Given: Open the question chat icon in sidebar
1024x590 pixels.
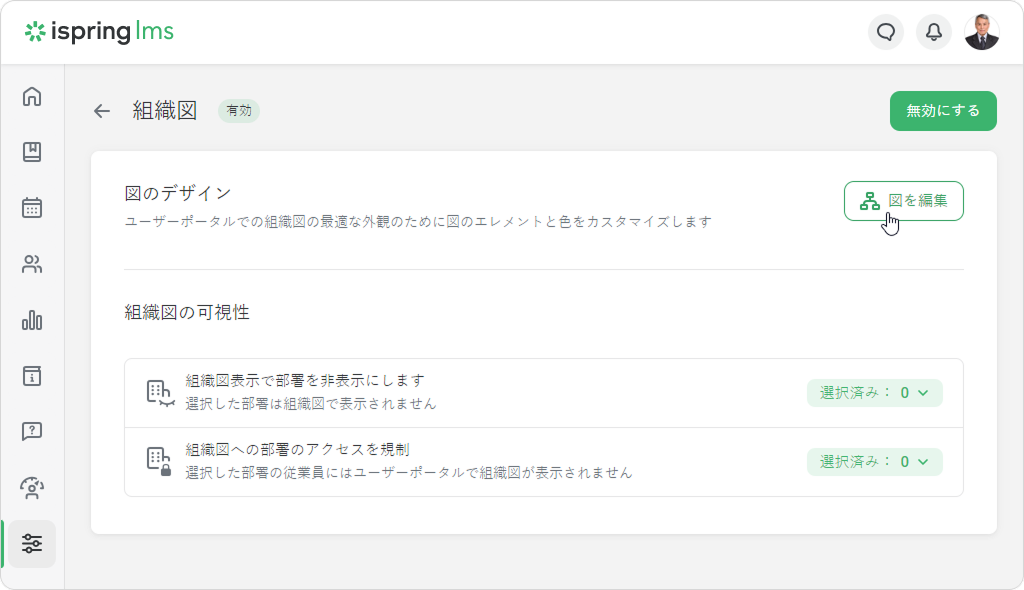Looking at the screenshot, I should tap(32, 432).
